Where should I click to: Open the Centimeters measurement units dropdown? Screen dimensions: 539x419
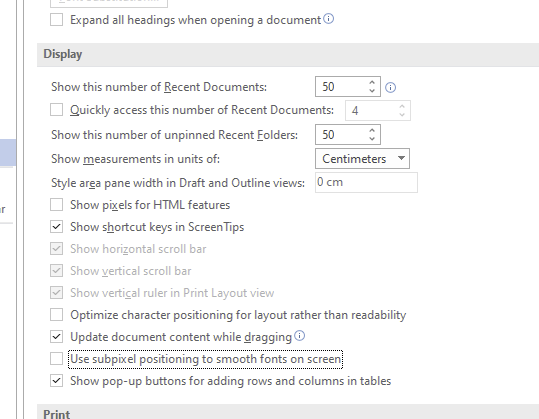[x=362, y=158]
